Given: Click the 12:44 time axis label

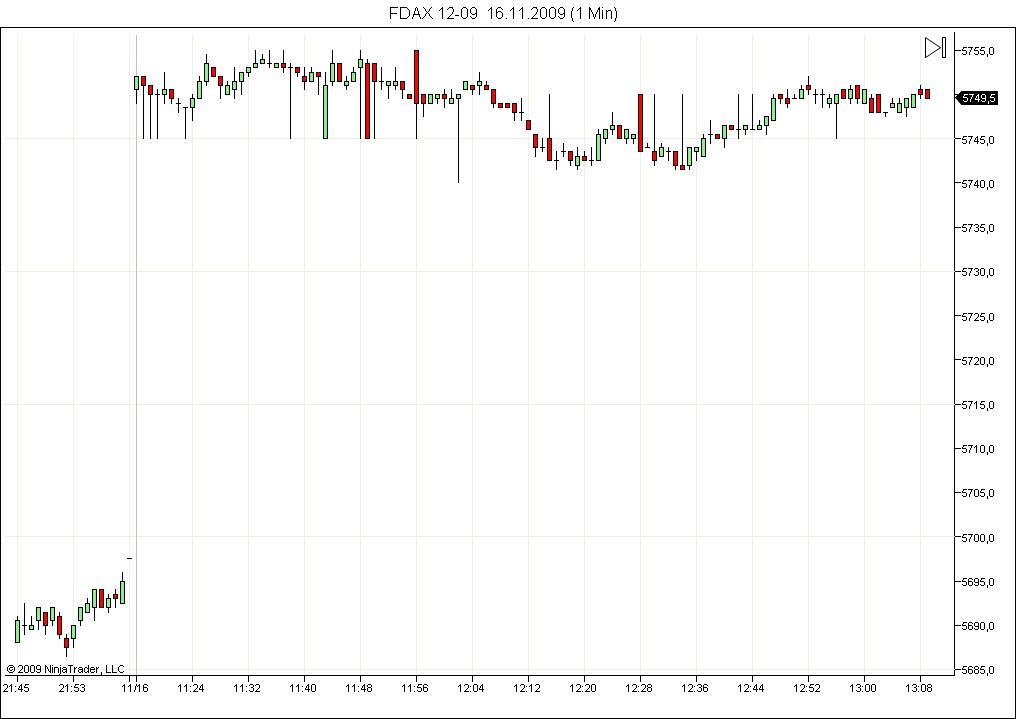Looking at the screenshot, I should point(750,688).
